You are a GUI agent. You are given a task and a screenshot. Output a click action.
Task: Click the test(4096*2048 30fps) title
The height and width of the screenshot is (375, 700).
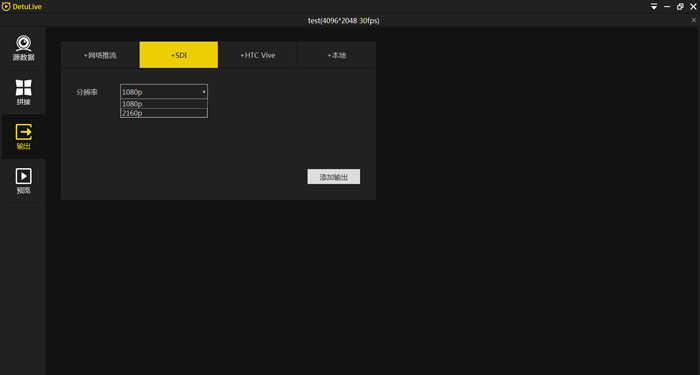click(x=344, y=21)
